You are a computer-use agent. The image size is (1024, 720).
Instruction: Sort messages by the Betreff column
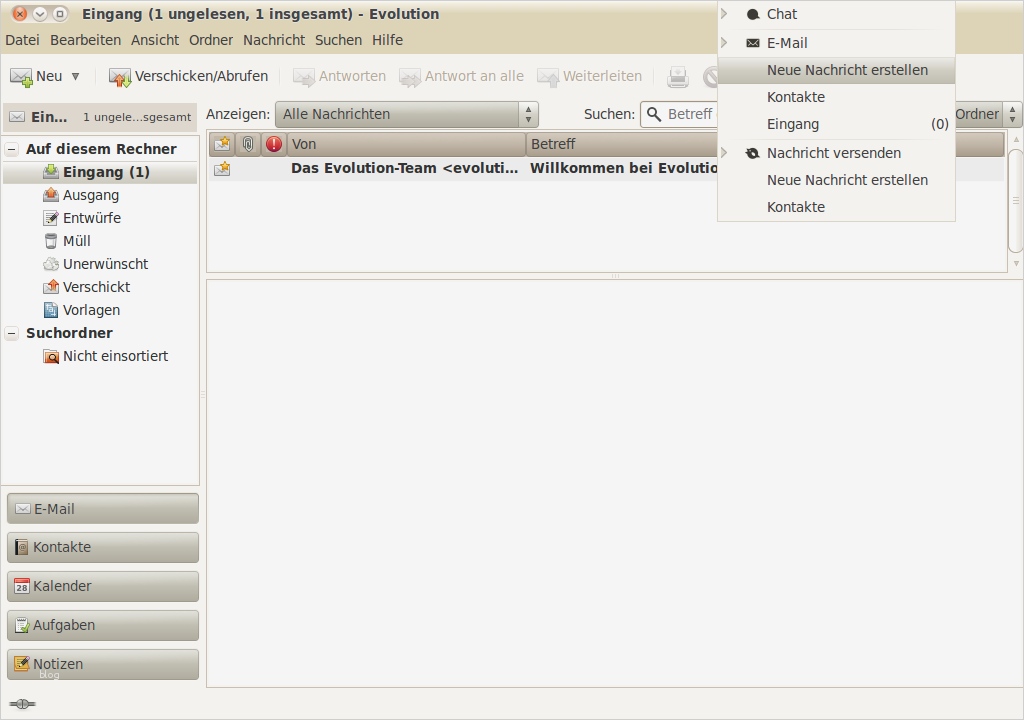pos(622,144)
